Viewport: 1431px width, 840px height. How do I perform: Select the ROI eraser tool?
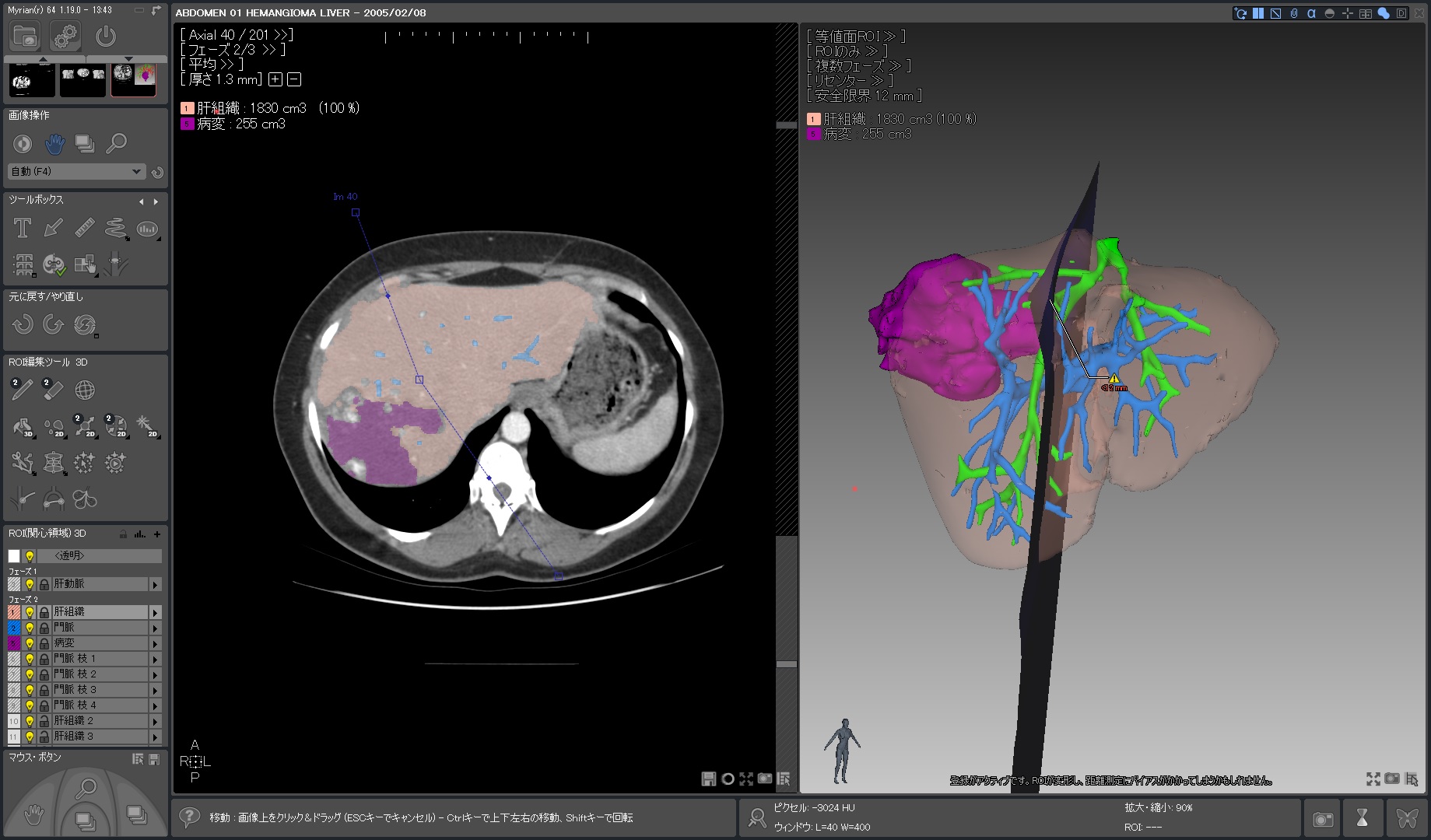point(53,390)
